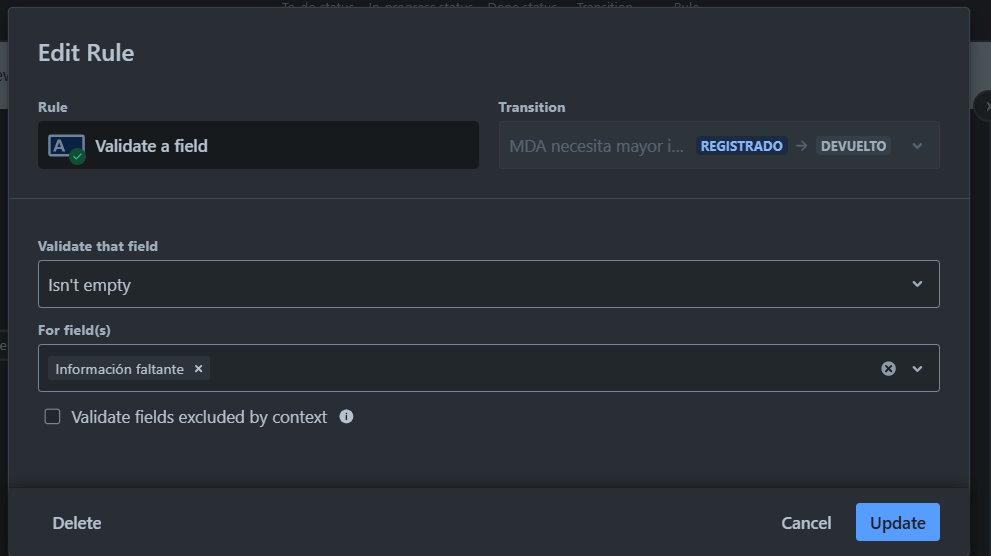Click inside the For field(s) input area
991x556 pixels.
(544, 368)
